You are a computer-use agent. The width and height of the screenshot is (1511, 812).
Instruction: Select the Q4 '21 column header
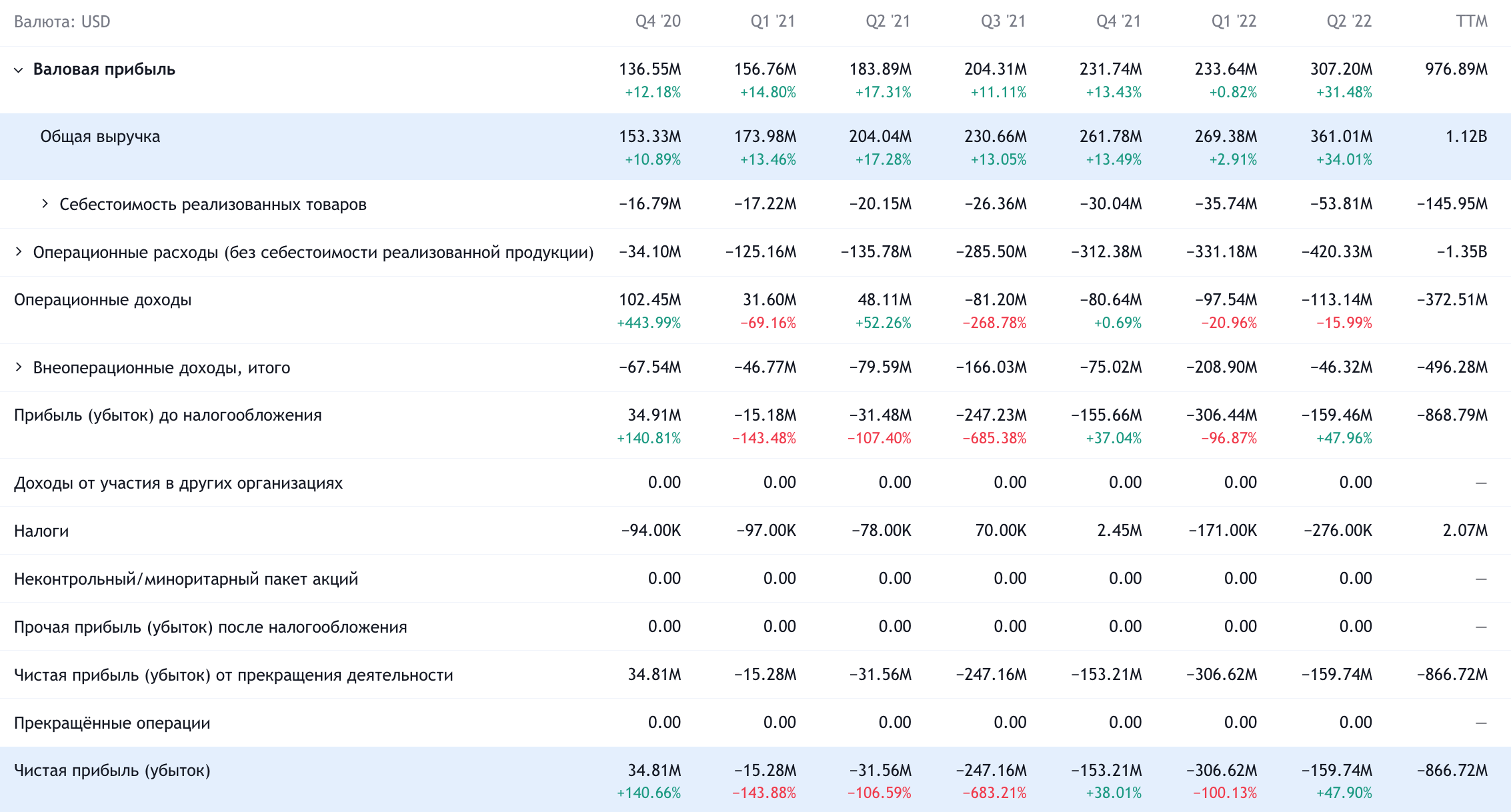pyautogui.click(x=1118, y=21)
